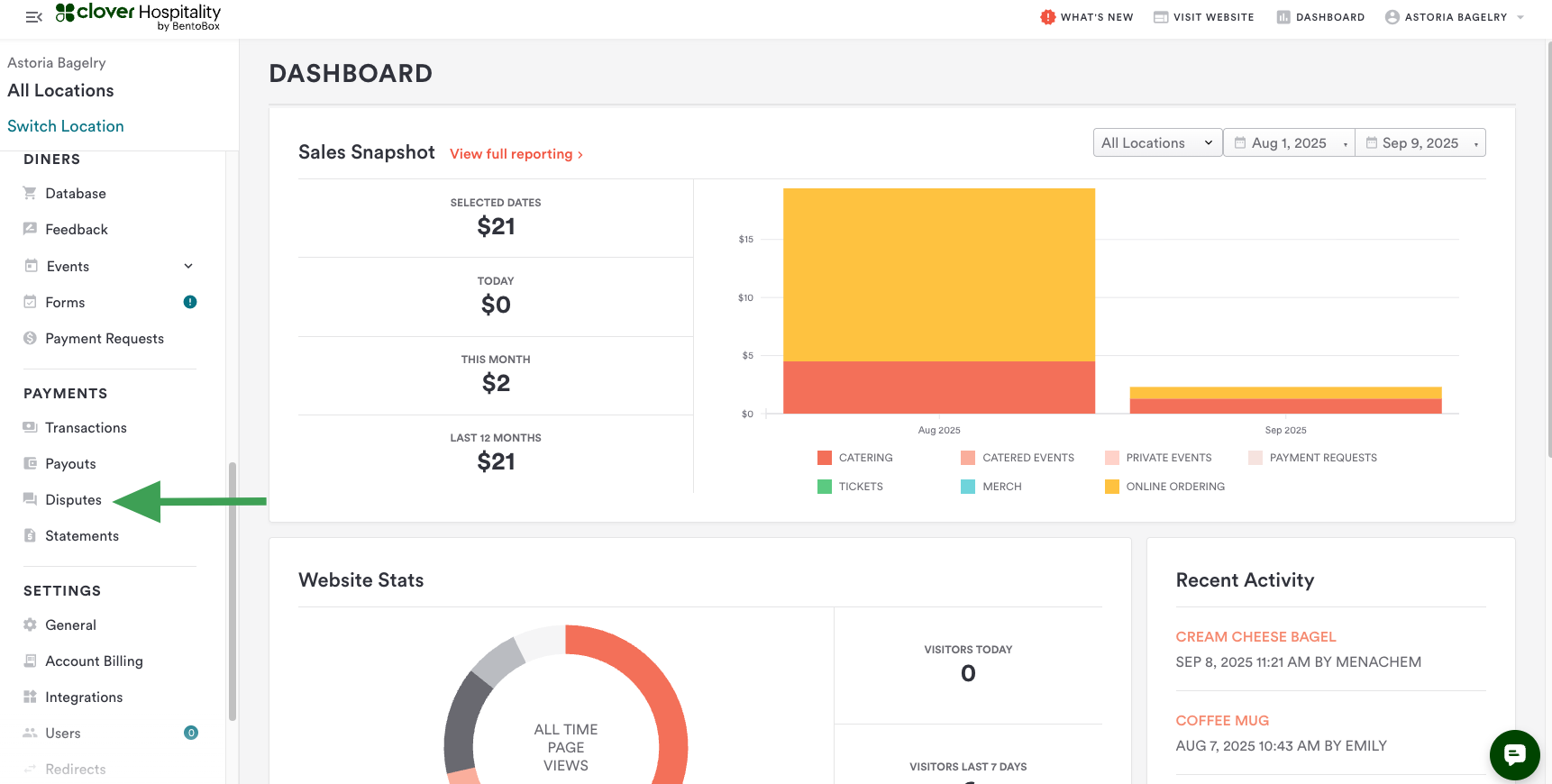Open Disputes in Payments menu
1552x784 pixels.
73,500
